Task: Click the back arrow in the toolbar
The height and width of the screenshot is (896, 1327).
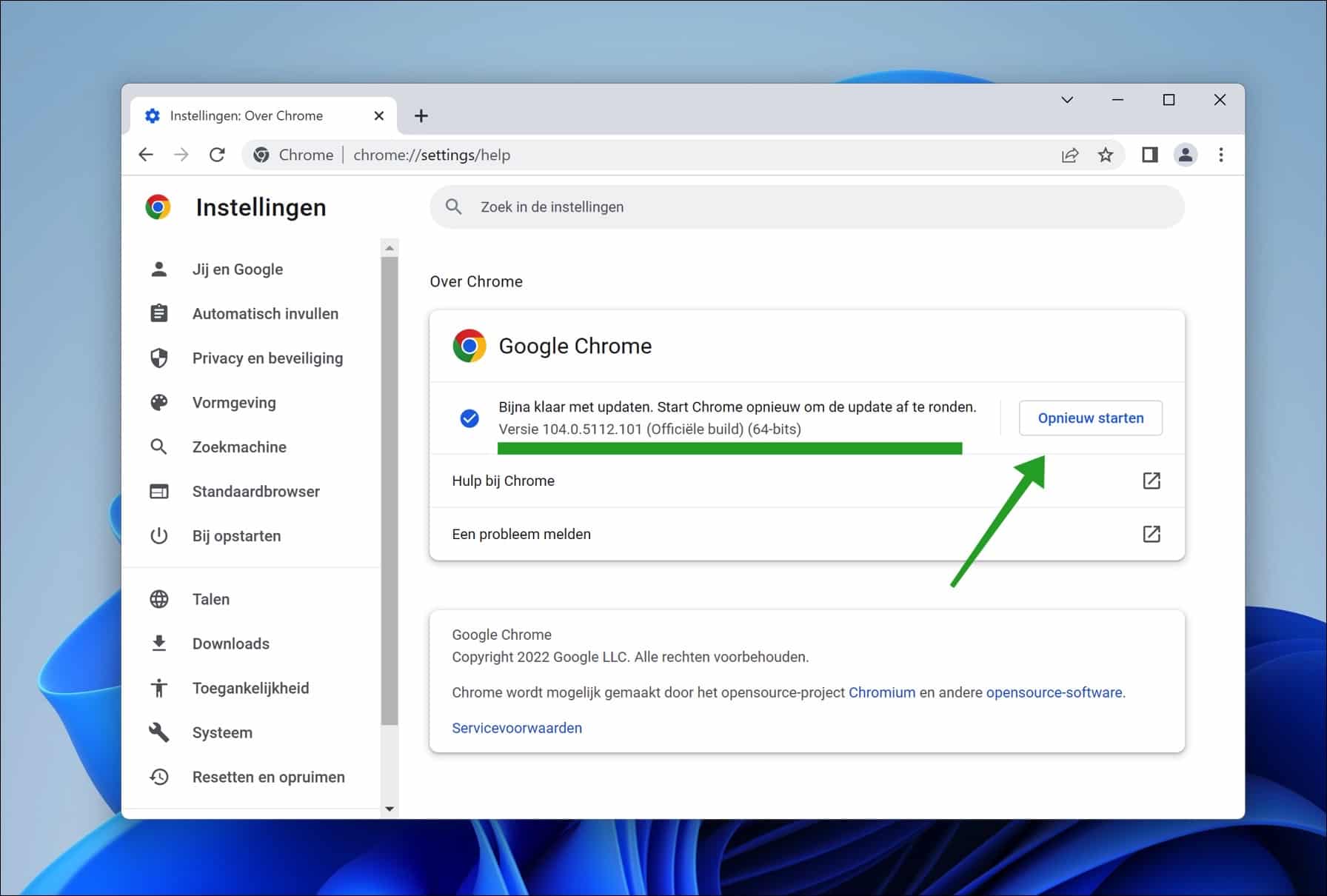Action: [x=146, y=155]
